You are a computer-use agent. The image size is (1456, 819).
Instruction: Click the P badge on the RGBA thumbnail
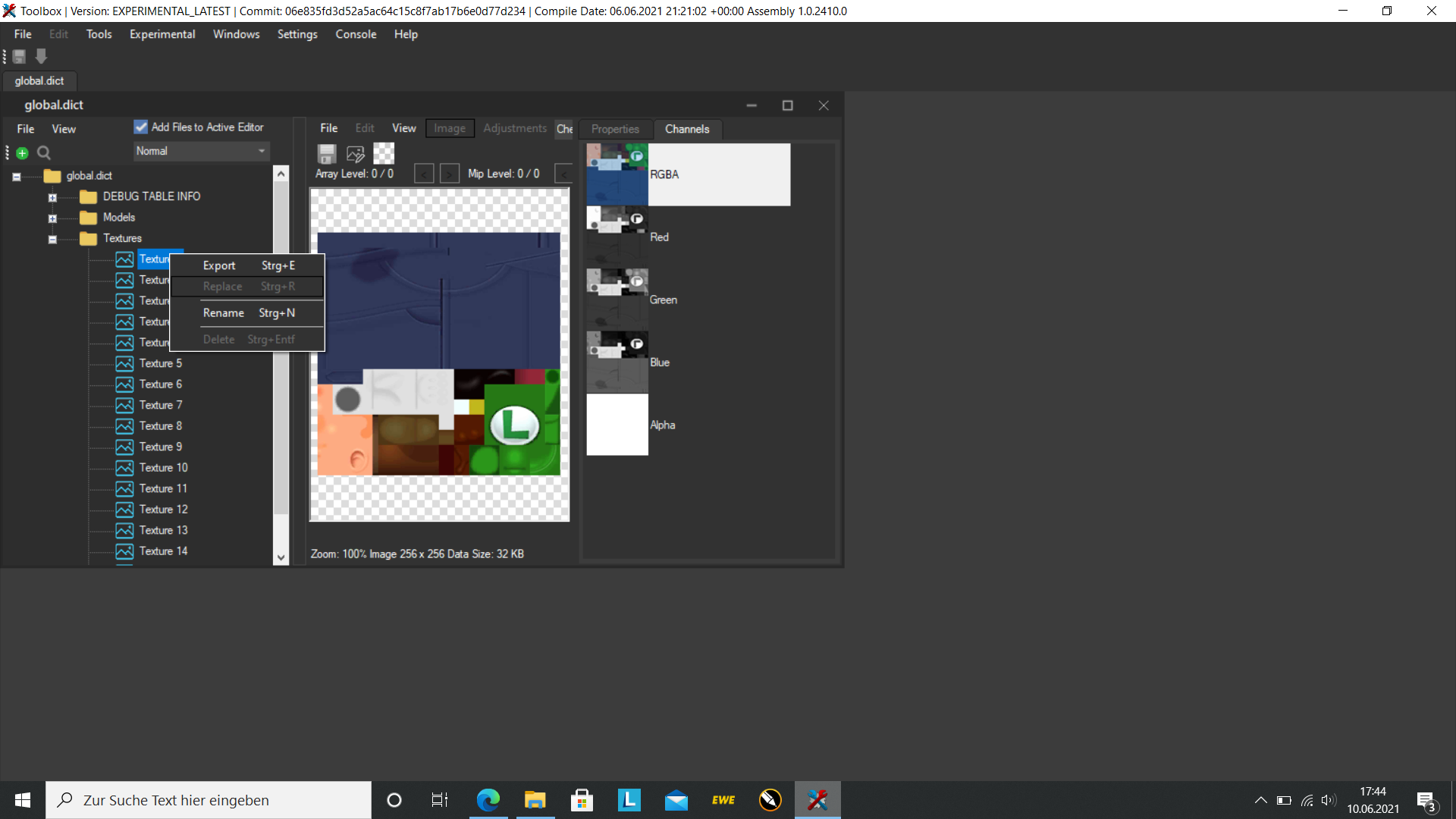coord(635,155)
